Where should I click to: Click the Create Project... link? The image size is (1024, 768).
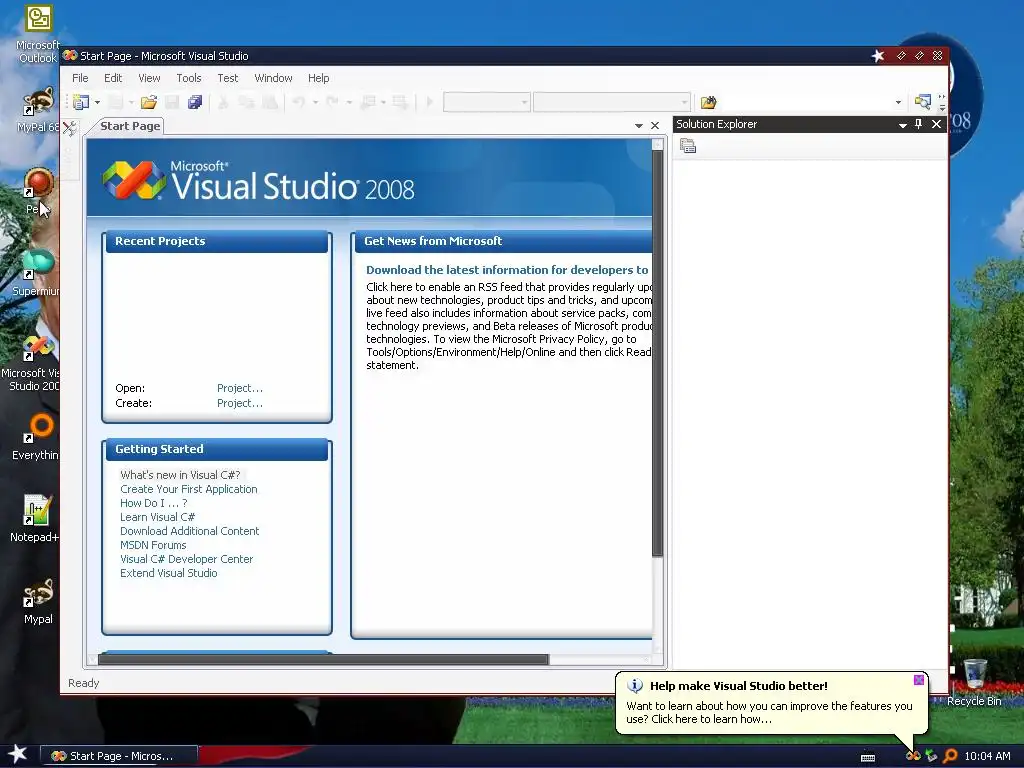click(x=240, y=403)
